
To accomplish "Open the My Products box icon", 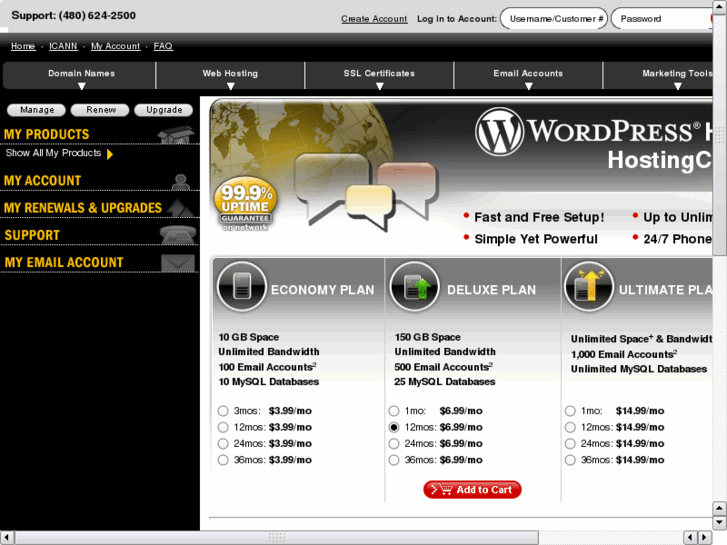I will point(176,135).
